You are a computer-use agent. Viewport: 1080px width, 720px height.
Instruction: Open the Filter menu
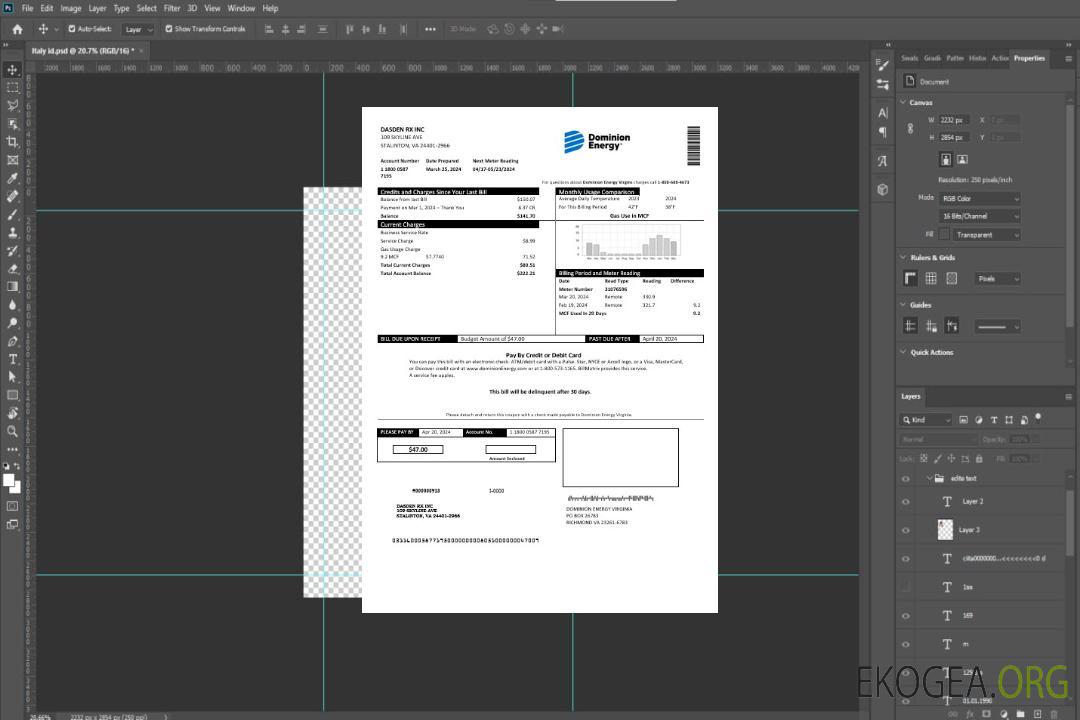pos(172,8)
